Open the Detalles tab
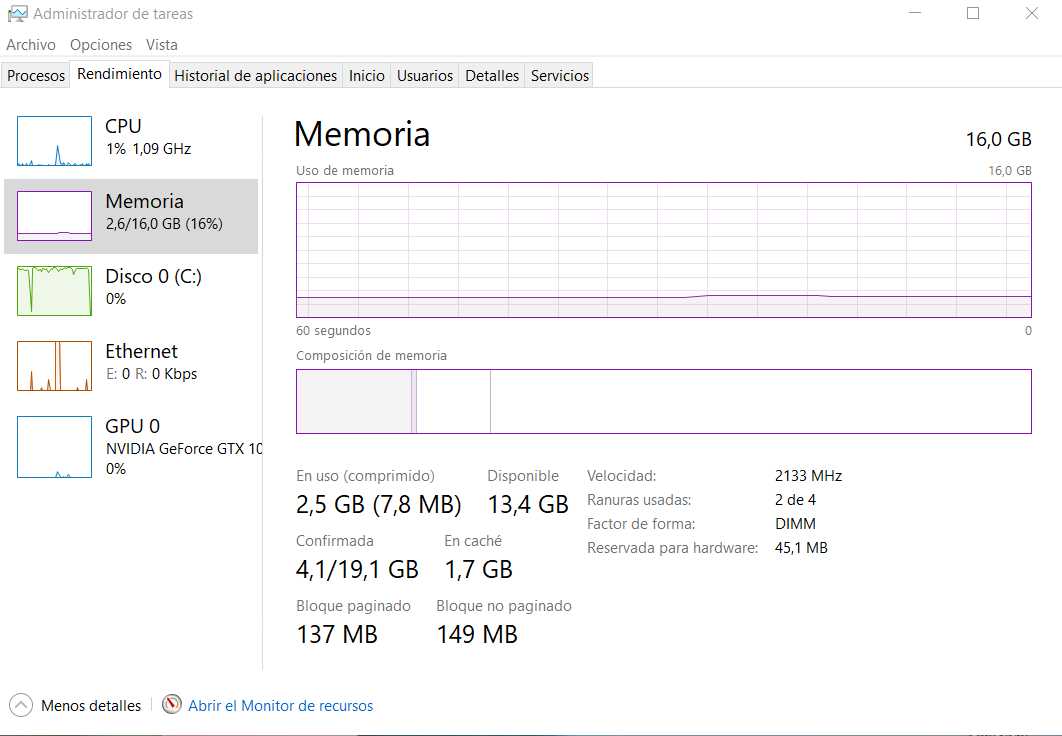Screen dimensions: 1062x736 492,76
